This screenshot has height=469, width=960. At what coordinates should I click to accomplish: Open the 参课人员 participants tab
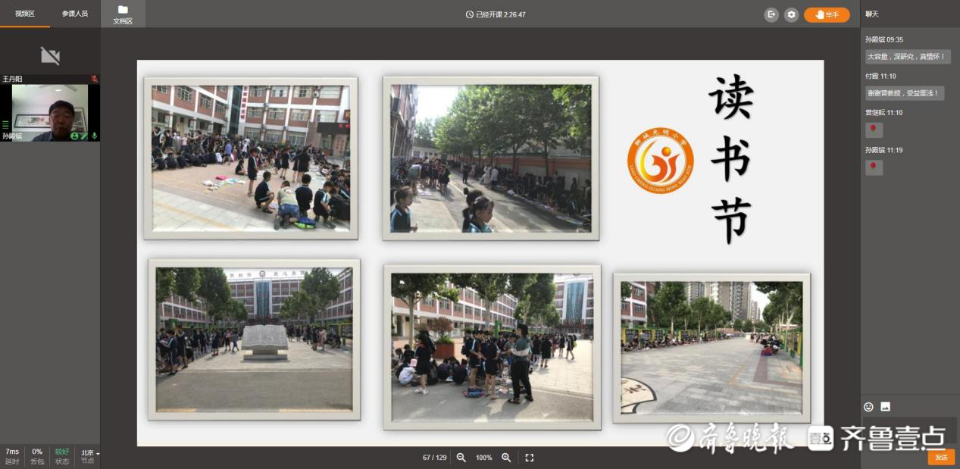pyautogui.click(x=75, y=14)
